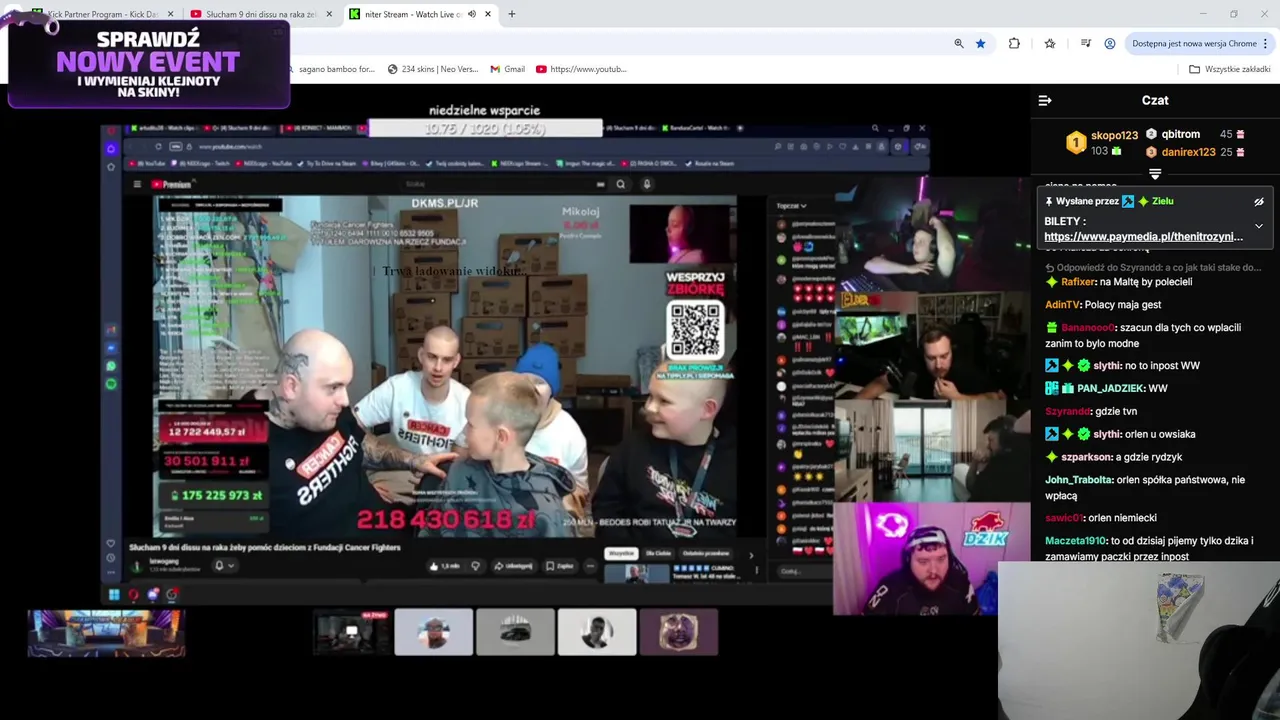This screenshot has width=1280, height=720.
Task: Open the https://www.youtub... bookmark
Action: (581, 69)
